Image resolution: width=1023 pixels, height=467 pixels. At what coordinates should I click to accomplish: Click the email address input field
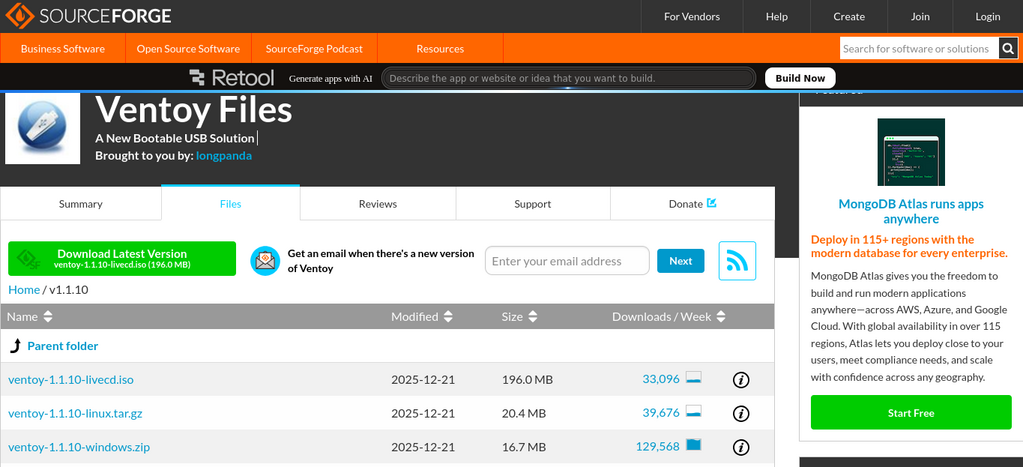567,261
